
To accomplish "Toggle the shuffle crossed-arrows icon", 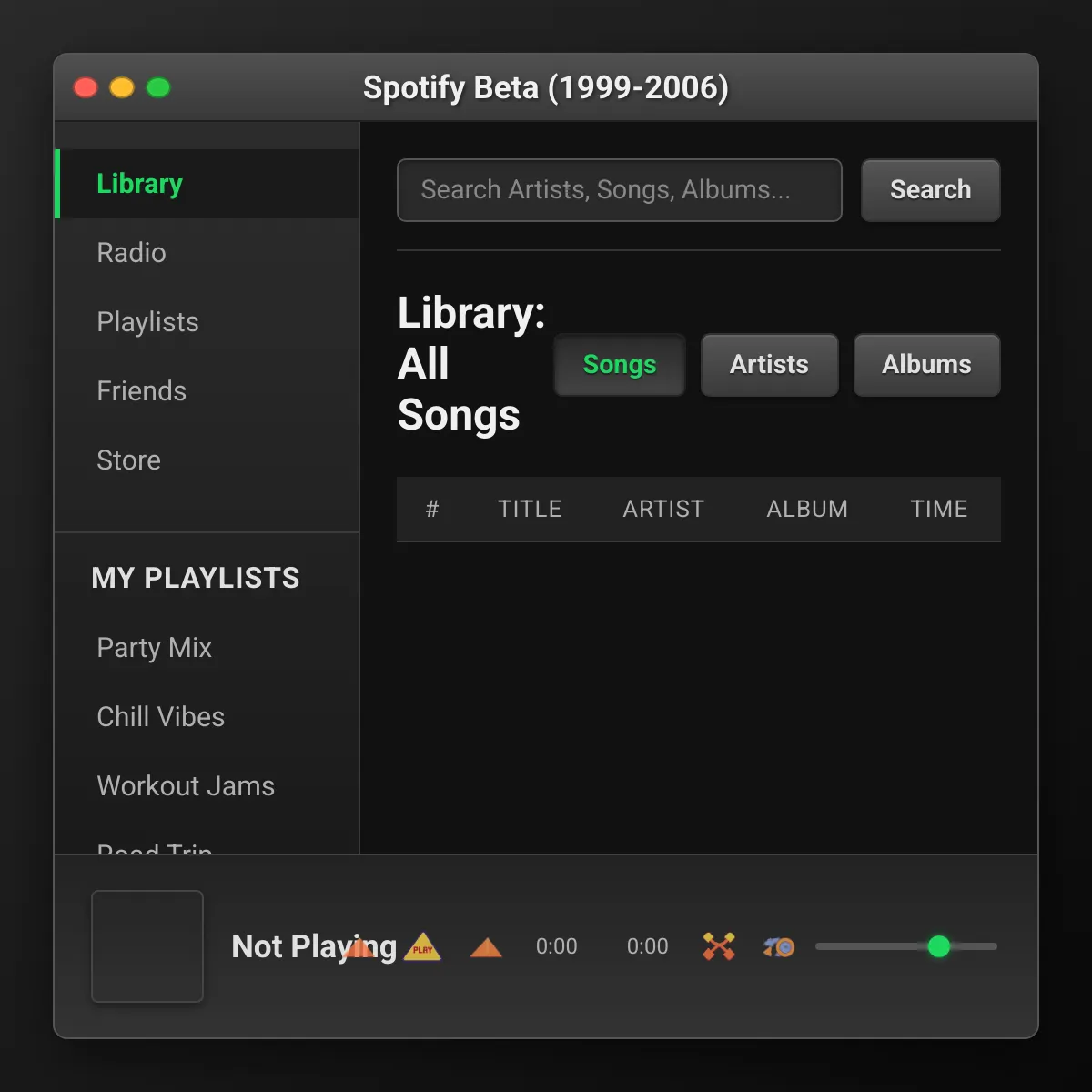I will pyautogui.click(x=719, y=946).
